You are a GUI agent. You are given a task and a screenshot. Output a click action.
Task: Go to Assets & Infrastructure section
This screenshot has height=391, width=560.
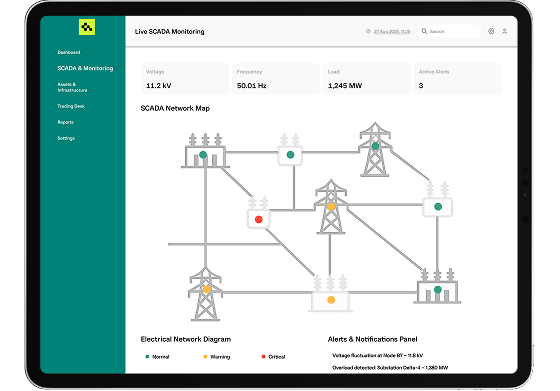72,87
